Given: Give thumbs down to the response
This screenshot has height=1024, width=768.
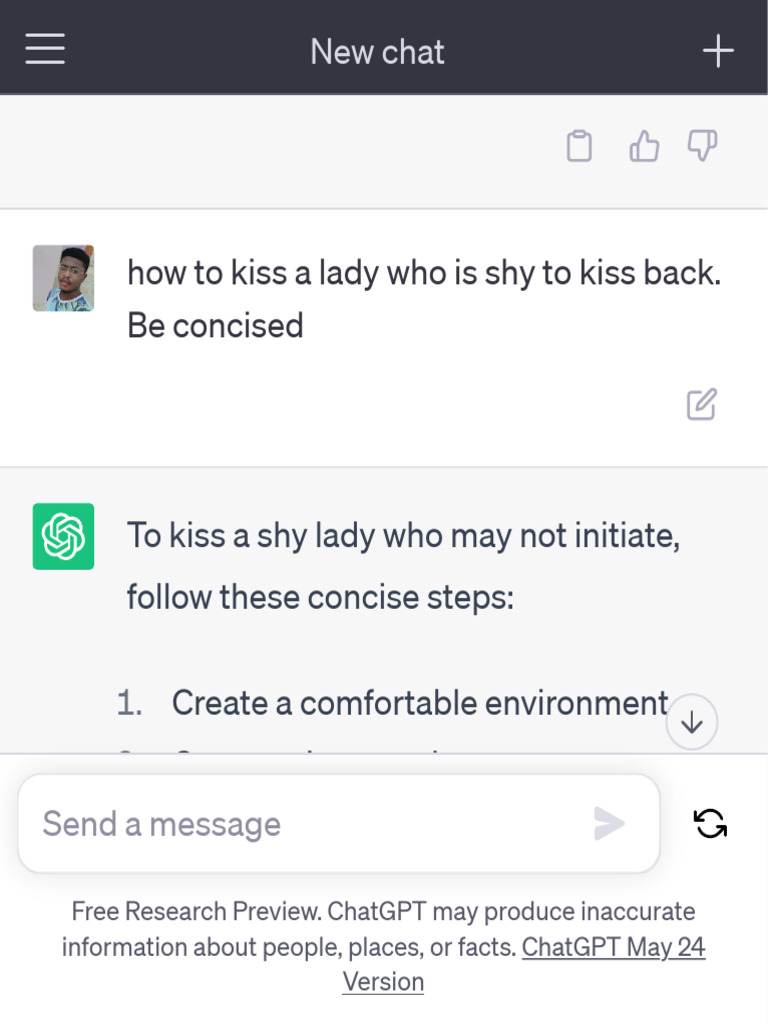Looking at the screenshot, I should 702,146.
